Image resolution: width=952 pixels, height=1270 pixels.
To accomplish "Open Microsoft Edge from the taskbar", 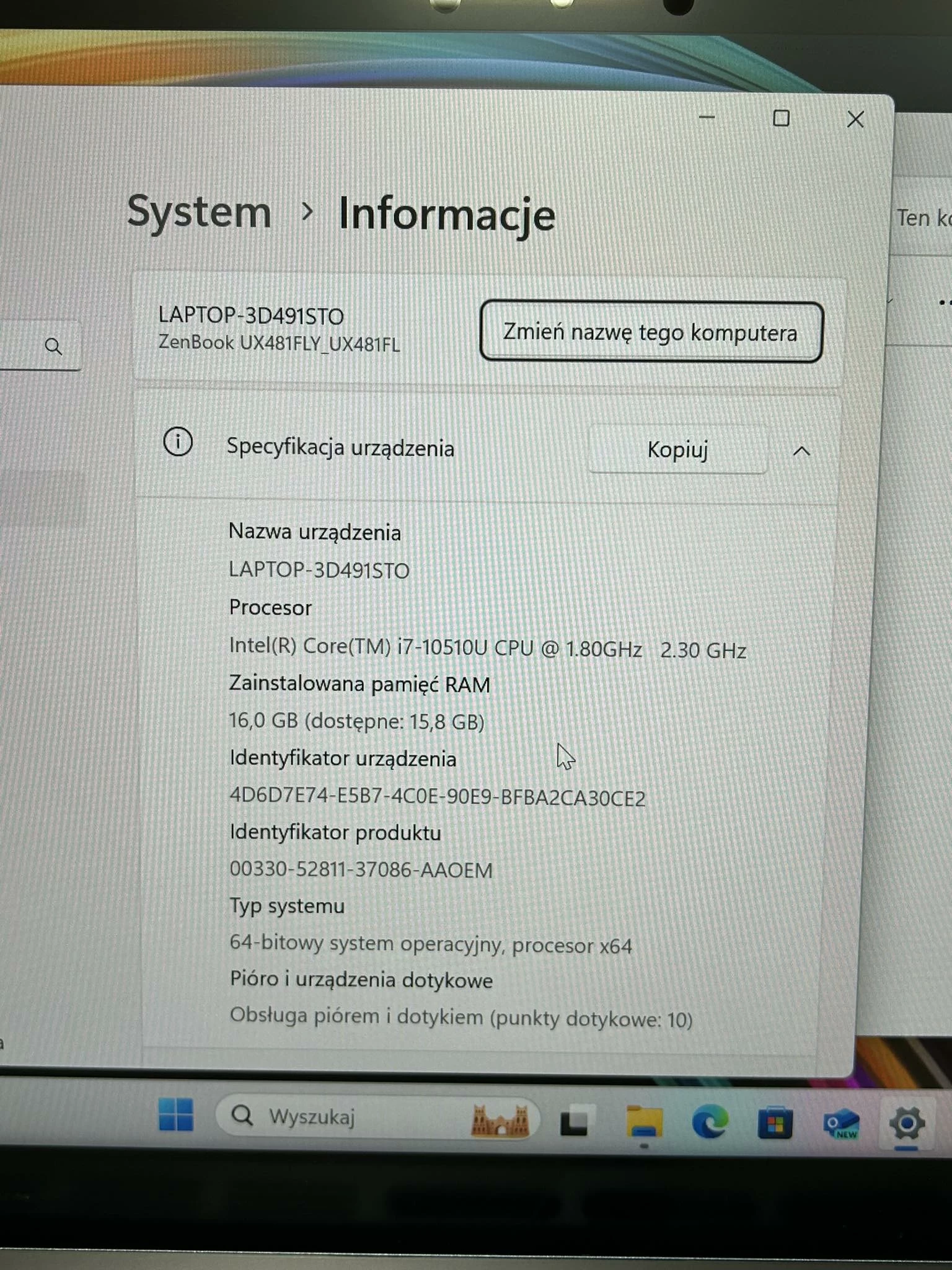I will pos(710,1122).
